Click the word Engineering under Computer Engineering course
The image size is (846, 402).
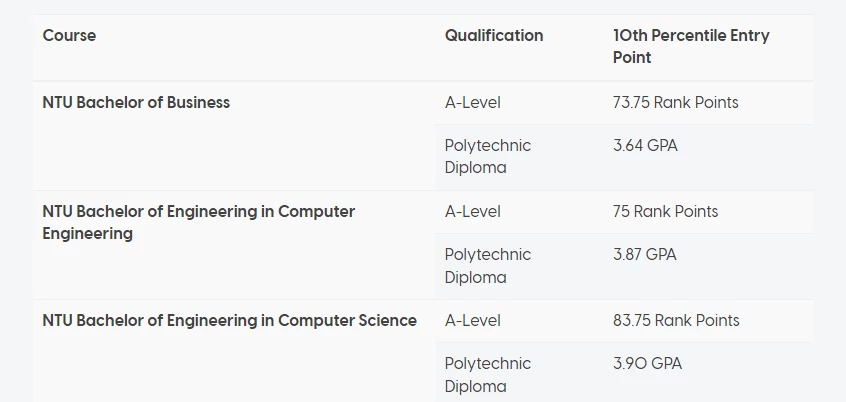click(x=87, y=234)
